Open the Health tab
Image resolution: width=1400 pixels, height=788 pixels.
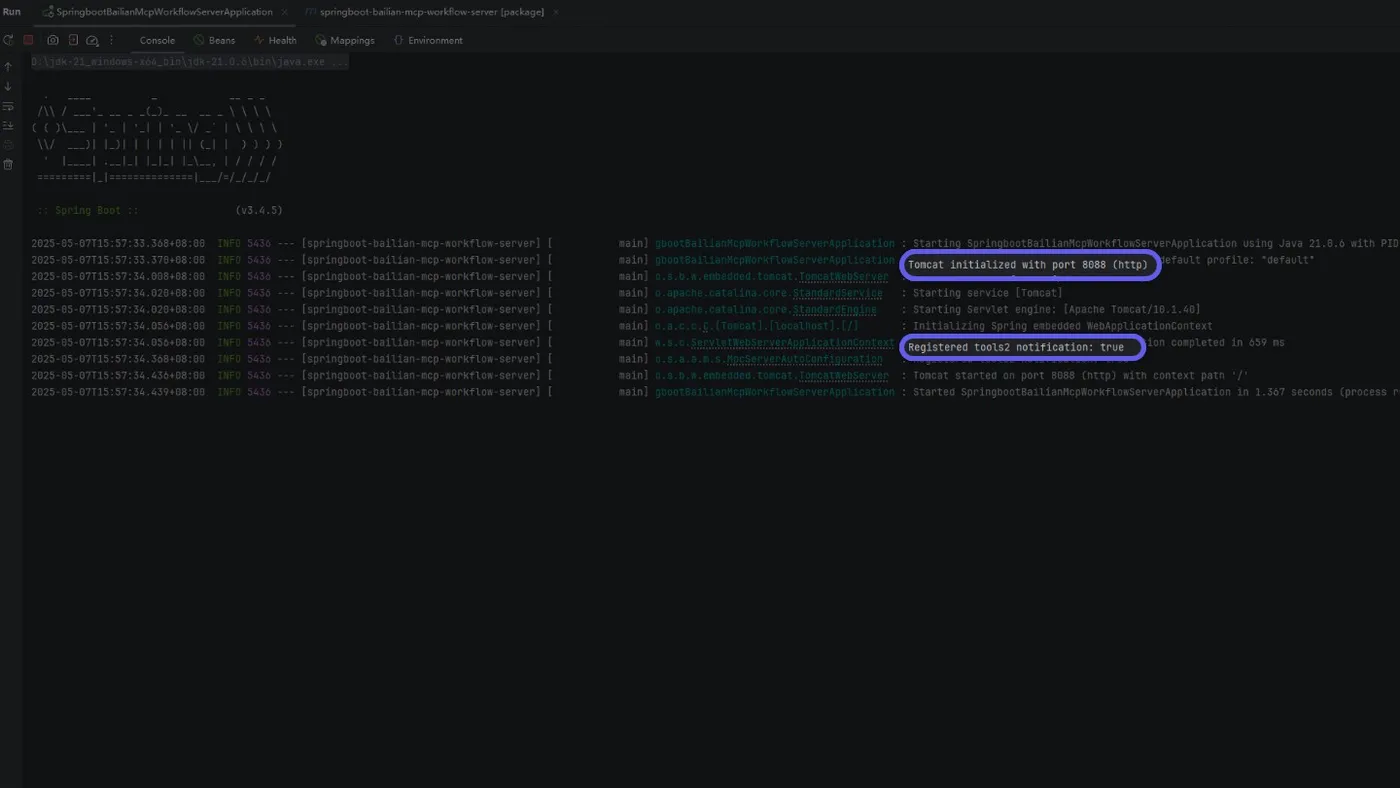[x=275, y=40]
